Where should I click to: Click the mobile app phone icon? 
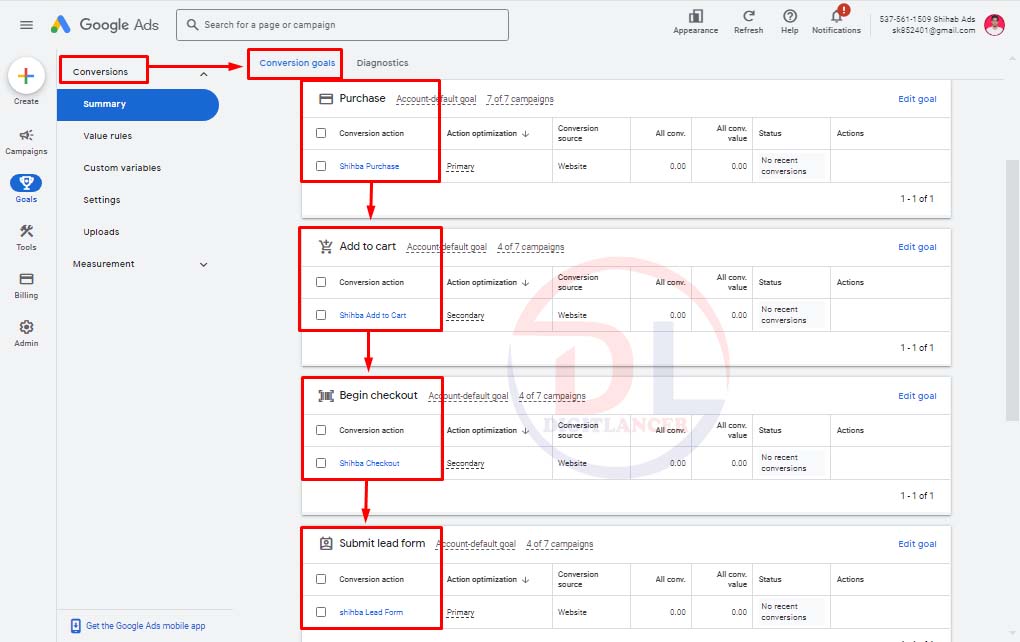75,626
